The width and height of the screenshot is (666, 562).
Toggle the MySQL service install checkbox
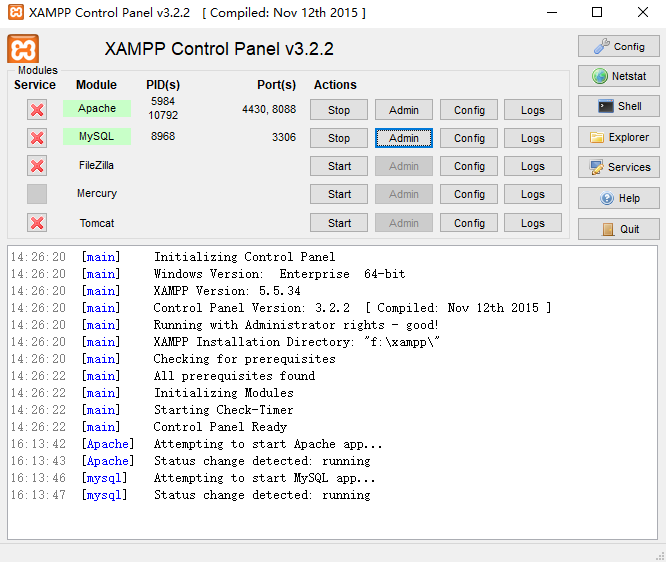[x=37, y=138]
